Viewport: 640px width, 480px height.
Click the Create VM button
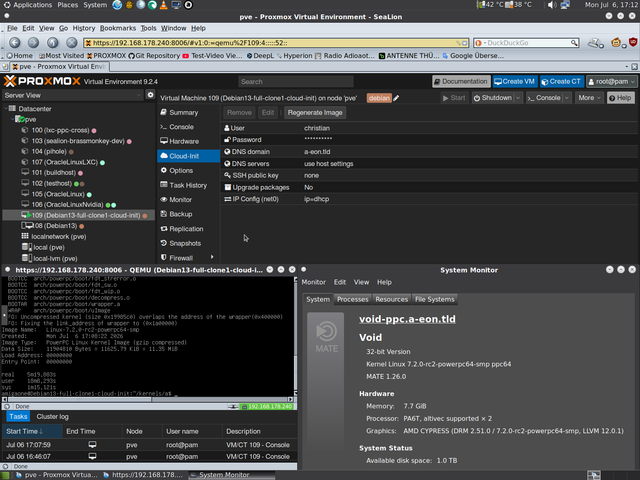point(515,82)
